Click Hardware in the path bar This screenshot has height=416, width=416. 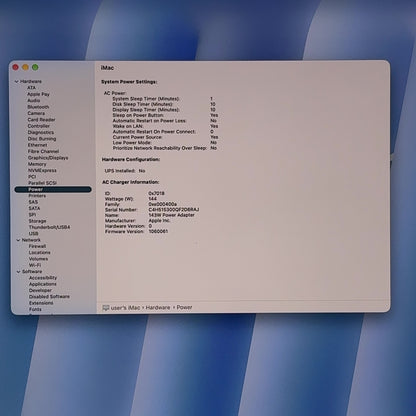[158, 308]
